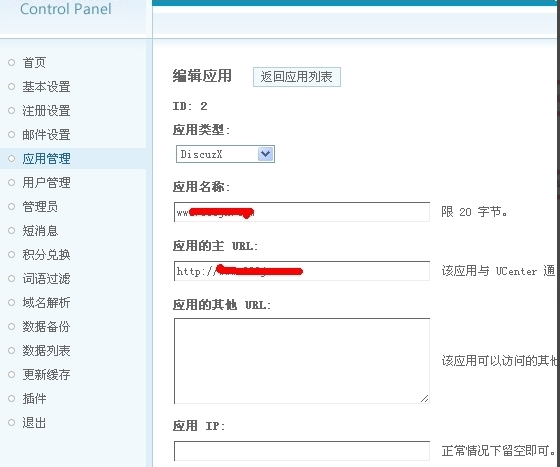Click 退出 to log out
560x467 pixels.
pyautogui.click(x=34, y=423)
